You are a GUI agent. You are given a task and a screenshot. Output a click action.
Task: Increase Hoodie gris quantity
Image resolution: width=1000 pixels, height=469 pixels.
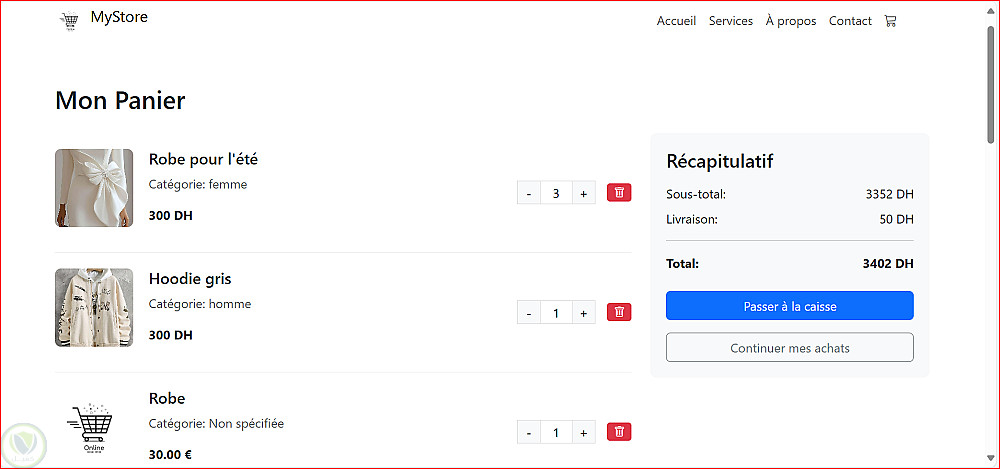(583, 313)
